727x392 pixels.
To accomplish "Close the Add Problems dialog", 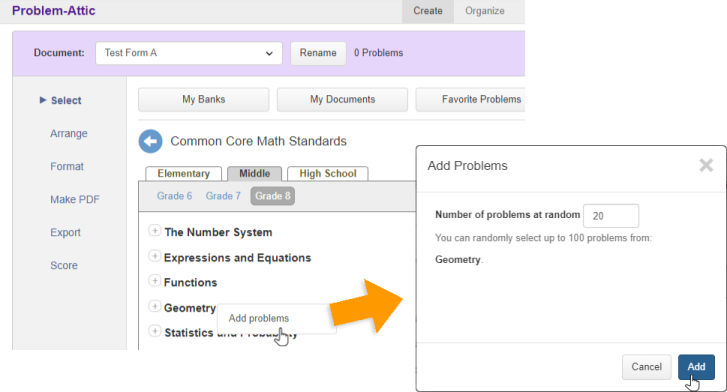I will (706, 165).
